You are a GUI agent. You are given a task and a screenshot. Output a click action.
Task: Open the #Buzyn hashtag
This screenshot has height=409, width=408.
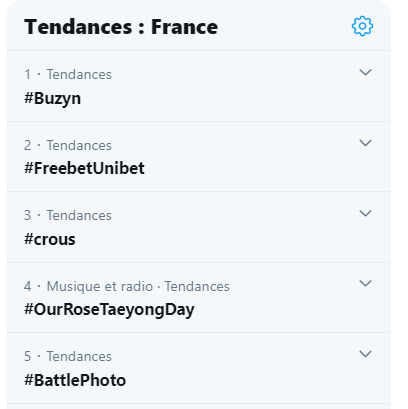pyautogui.click(x=52, y=99)
